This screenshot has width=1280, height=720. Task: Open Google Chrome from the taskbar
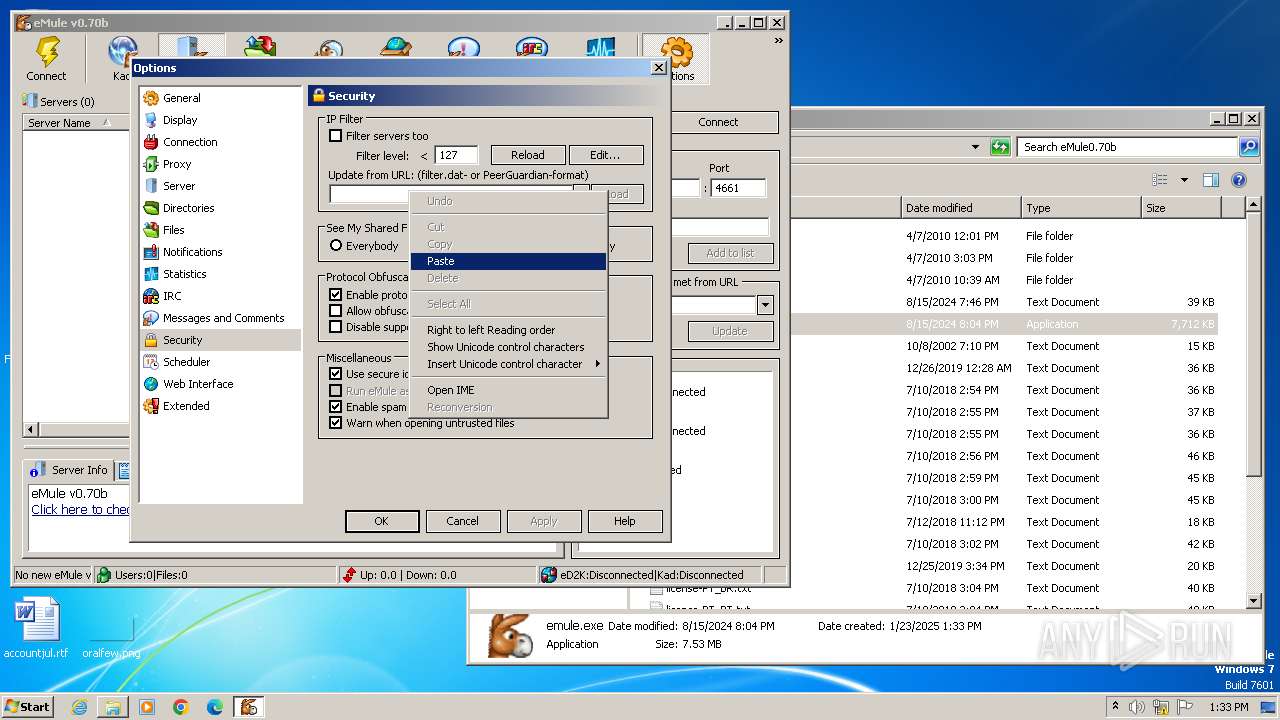tap(181, 707)
